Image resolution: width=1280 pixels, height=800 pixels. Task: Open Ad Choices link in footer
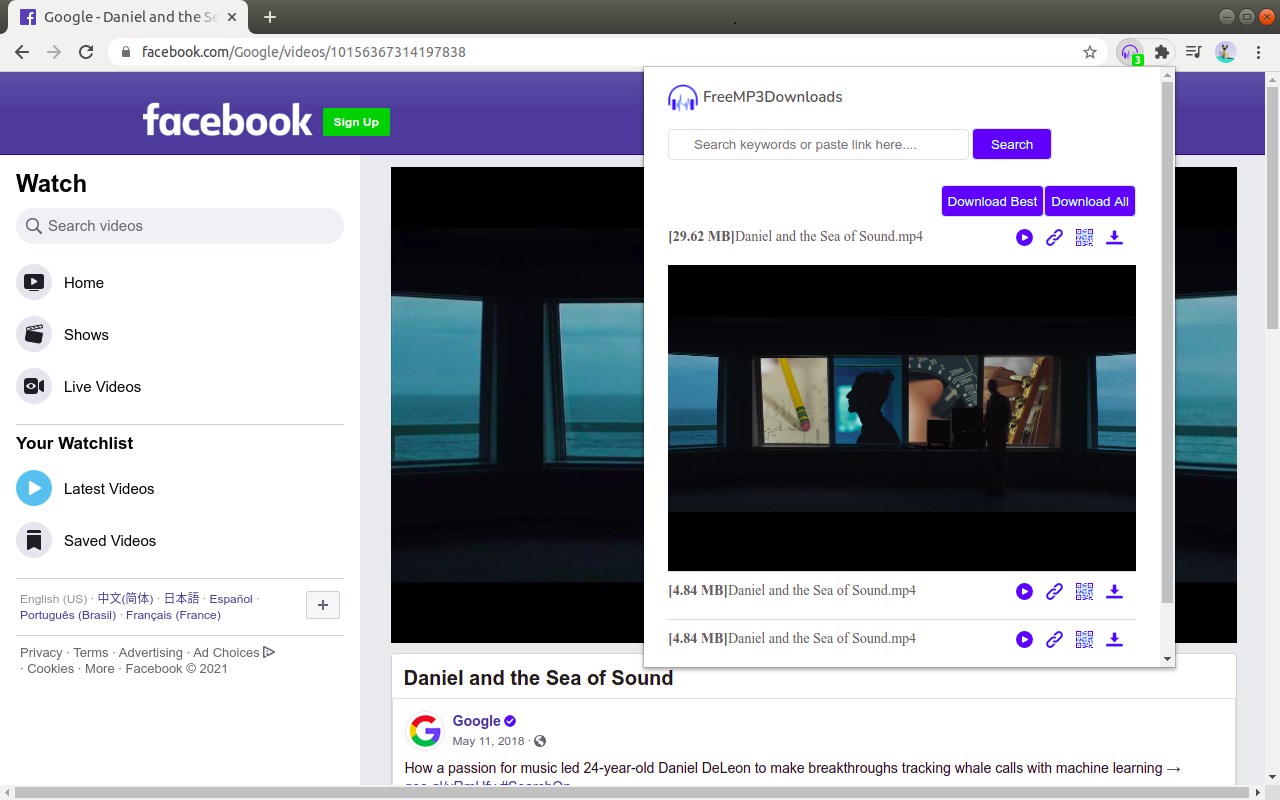(234, 652)
